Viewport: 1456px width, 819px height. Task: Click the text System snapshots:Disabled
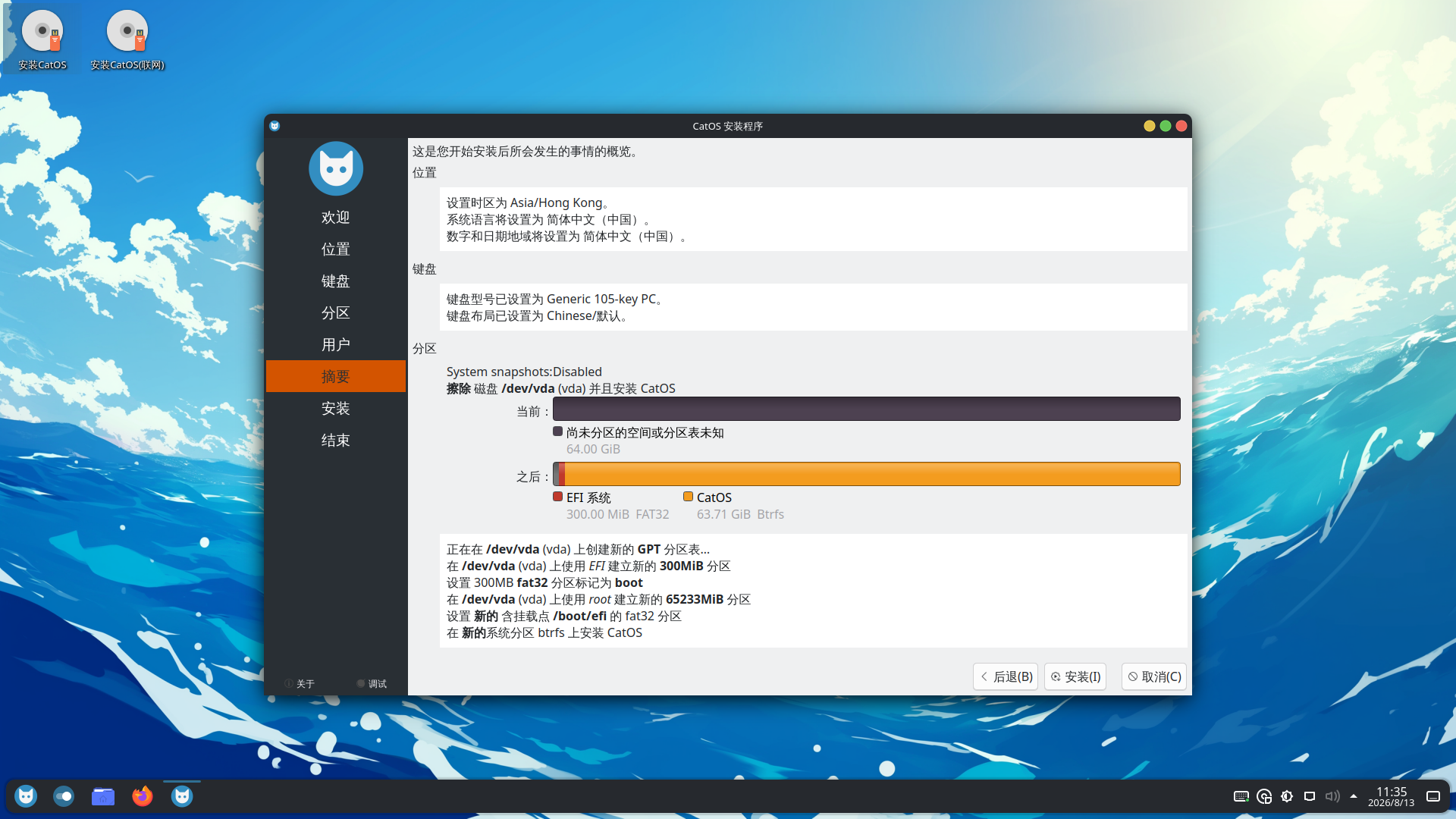(x=524, y=372)
